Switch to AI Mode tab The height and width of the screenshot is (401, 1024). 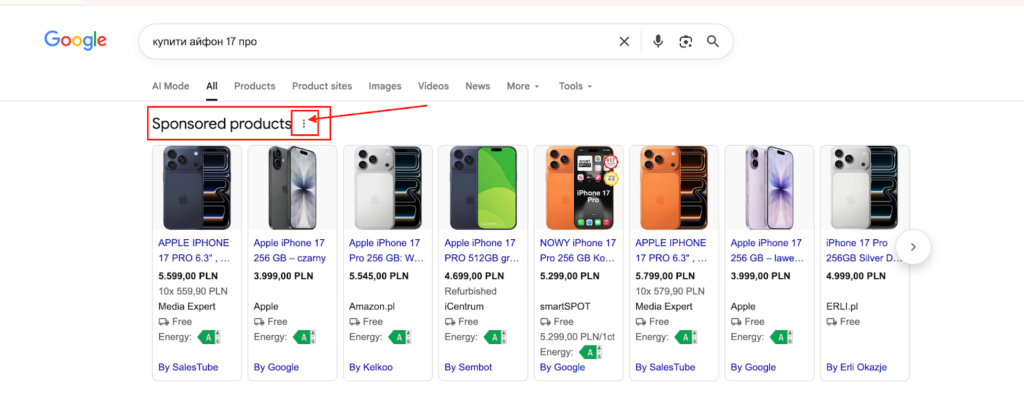pyautogui.click(x=170, y=86)
